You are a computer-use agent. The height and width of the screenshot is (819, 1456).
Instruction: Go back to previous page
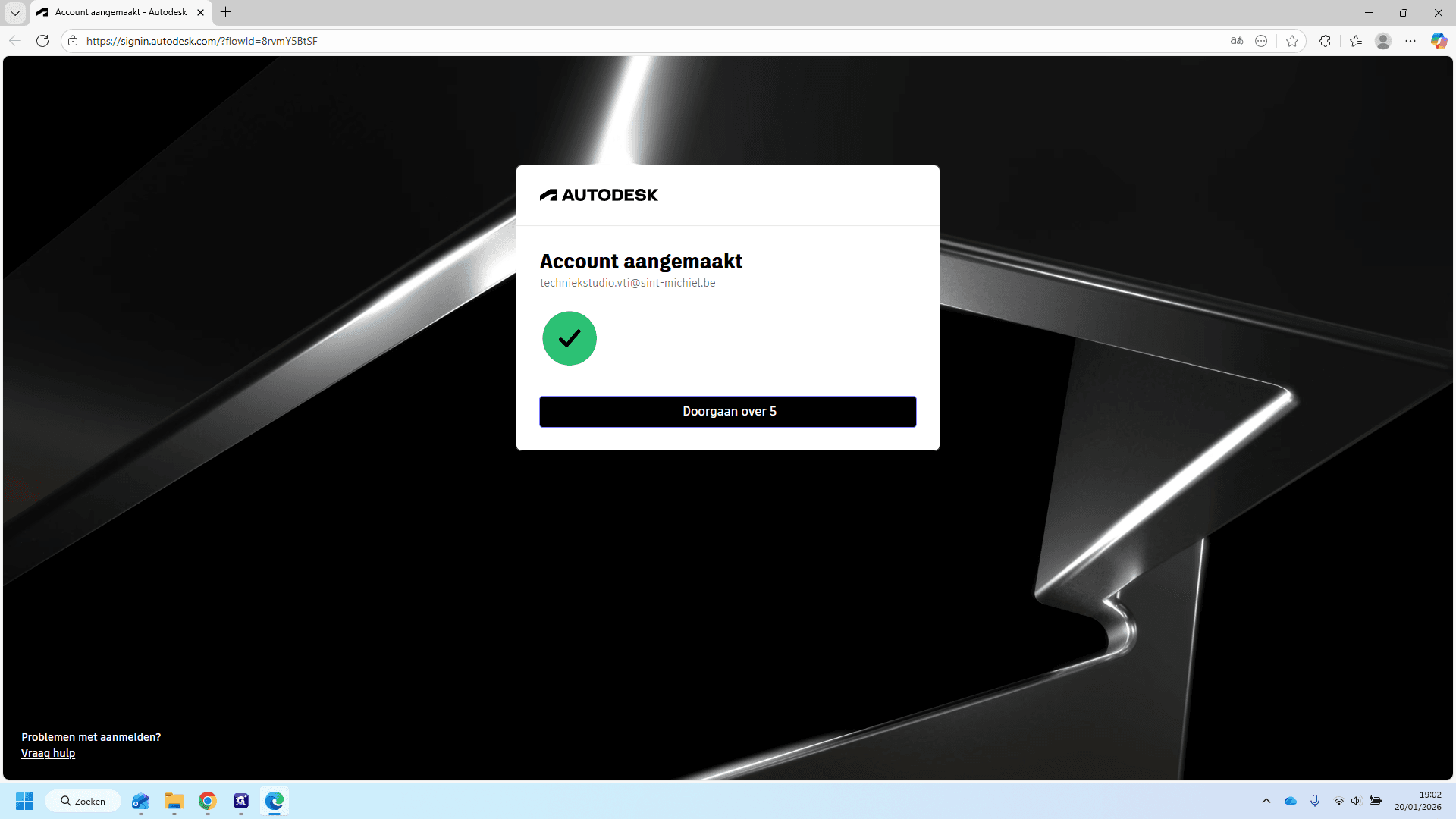[15, 41]
